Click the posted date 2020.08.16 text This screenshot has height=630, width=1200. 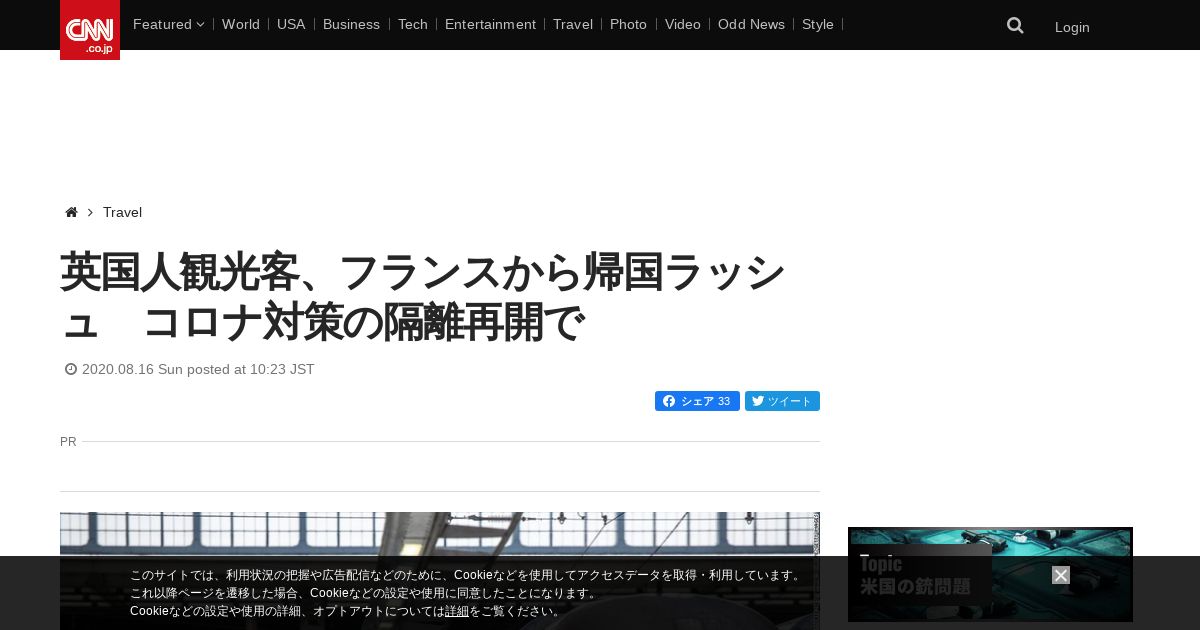pyautogui.click(x=198, y=369)
